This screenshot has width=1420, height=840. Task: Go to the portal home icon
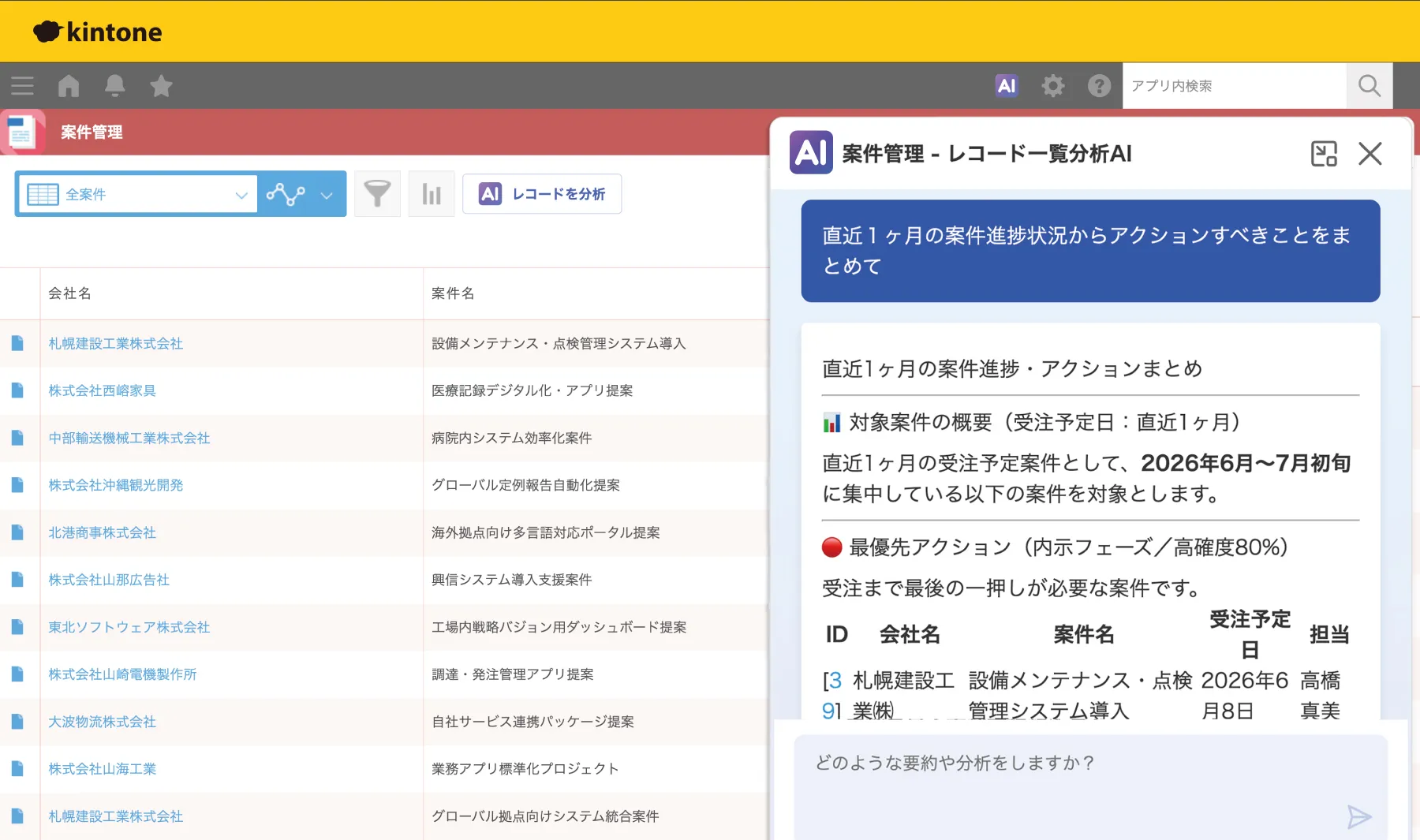69,85
